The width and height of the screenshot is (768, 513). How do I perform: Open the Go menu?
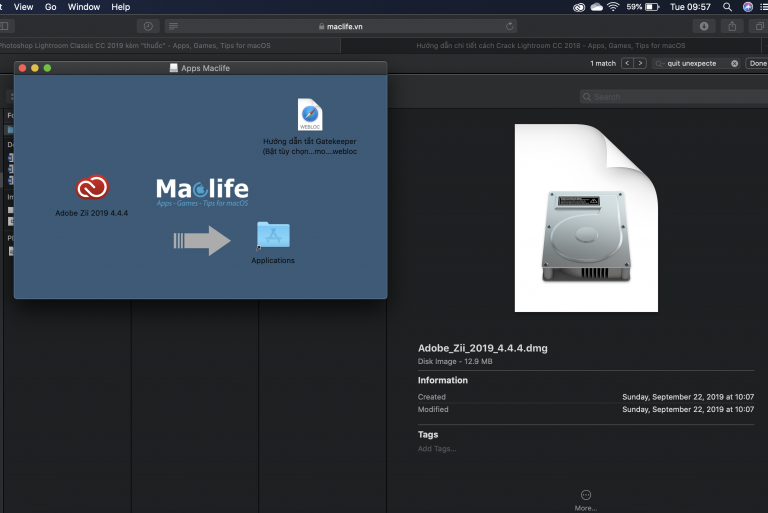[x=50, y=7]
